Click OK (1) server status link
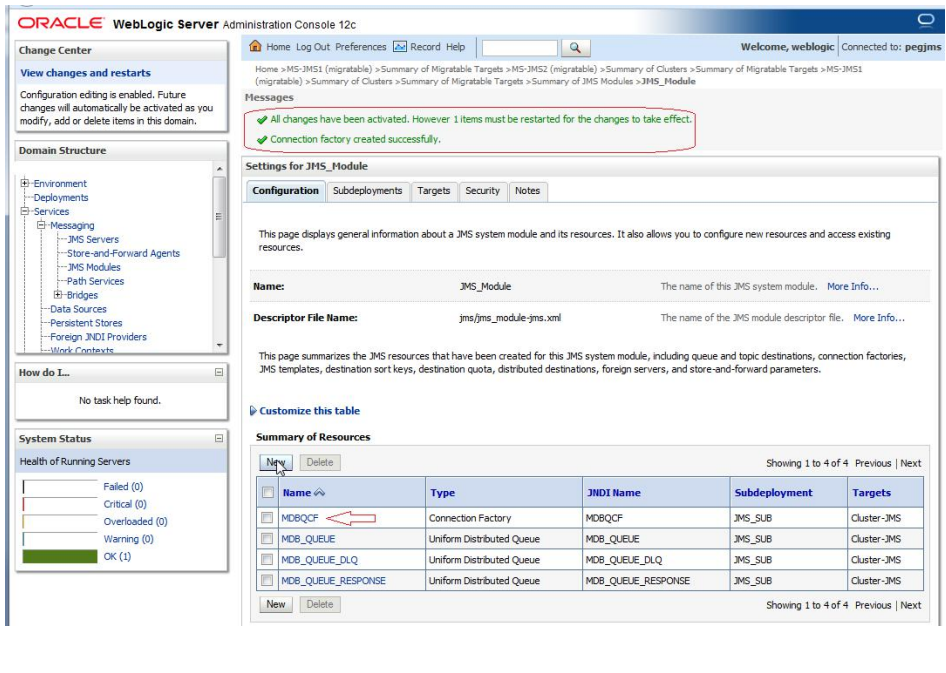This screenshot has height=673, width=946. tap(117, 557)
